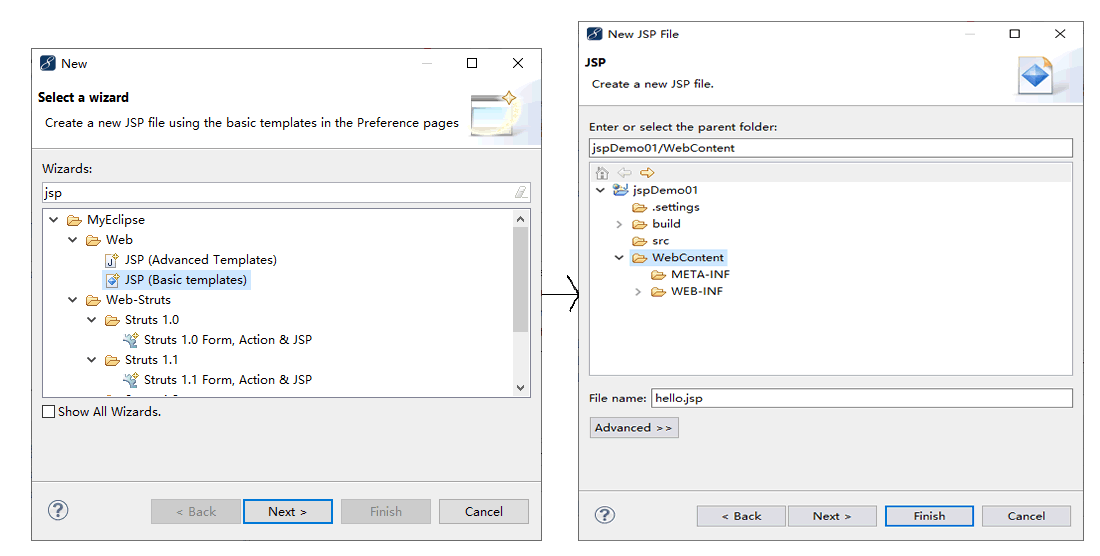Select the src folder label
Viewport: 1100px width, 556px height.
pyautogui.click(x=661, y=241)
